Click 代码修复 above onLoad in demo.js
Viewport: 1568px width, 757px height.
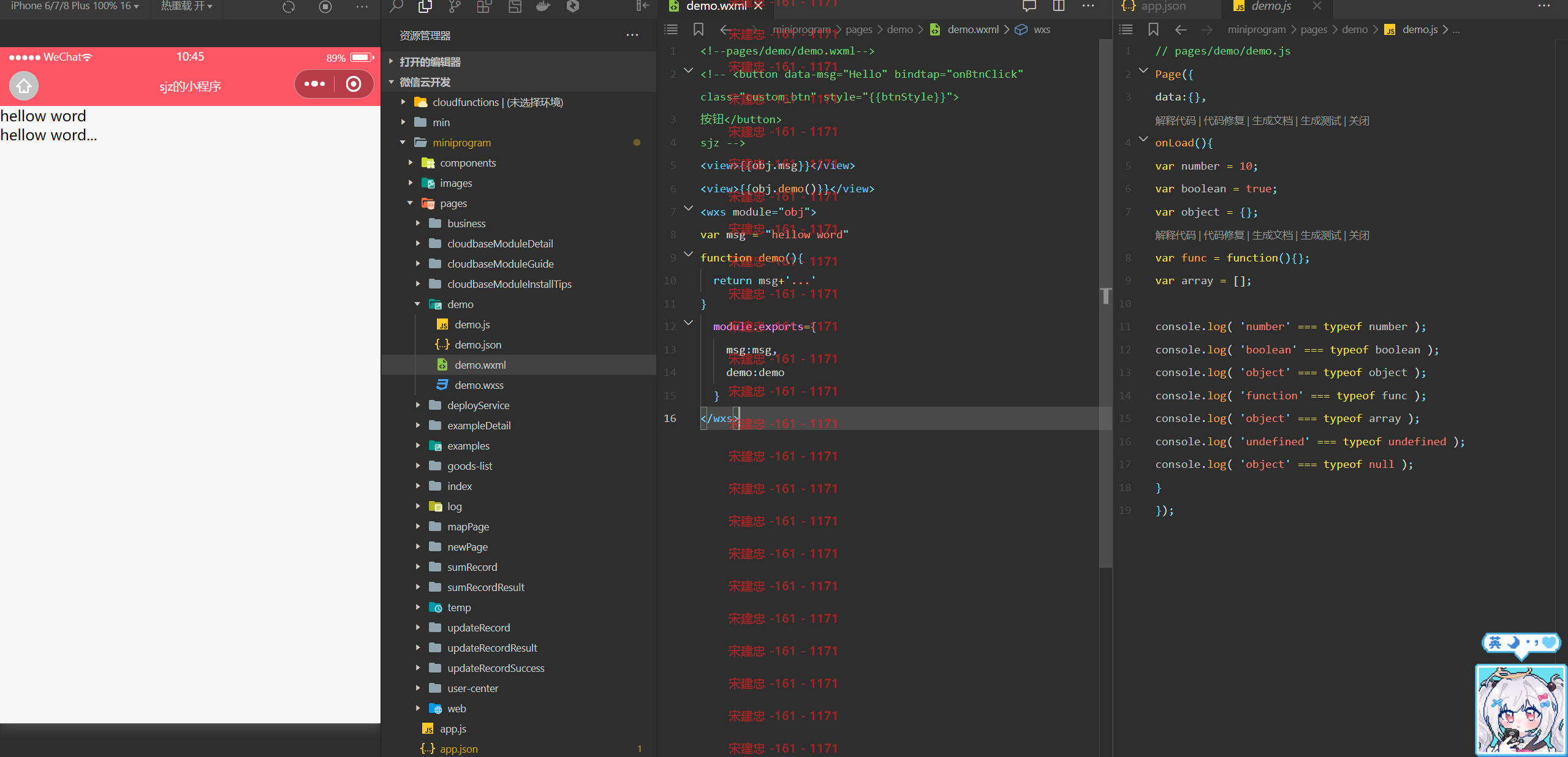[1224, 121]
